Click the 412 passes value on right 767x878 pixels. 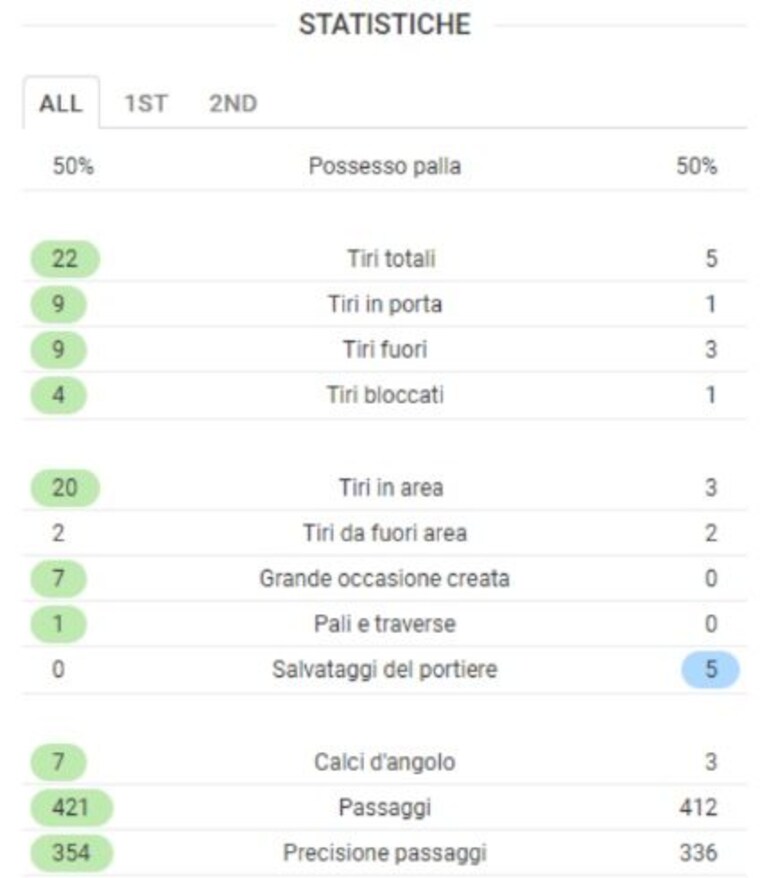click(698, 807)
